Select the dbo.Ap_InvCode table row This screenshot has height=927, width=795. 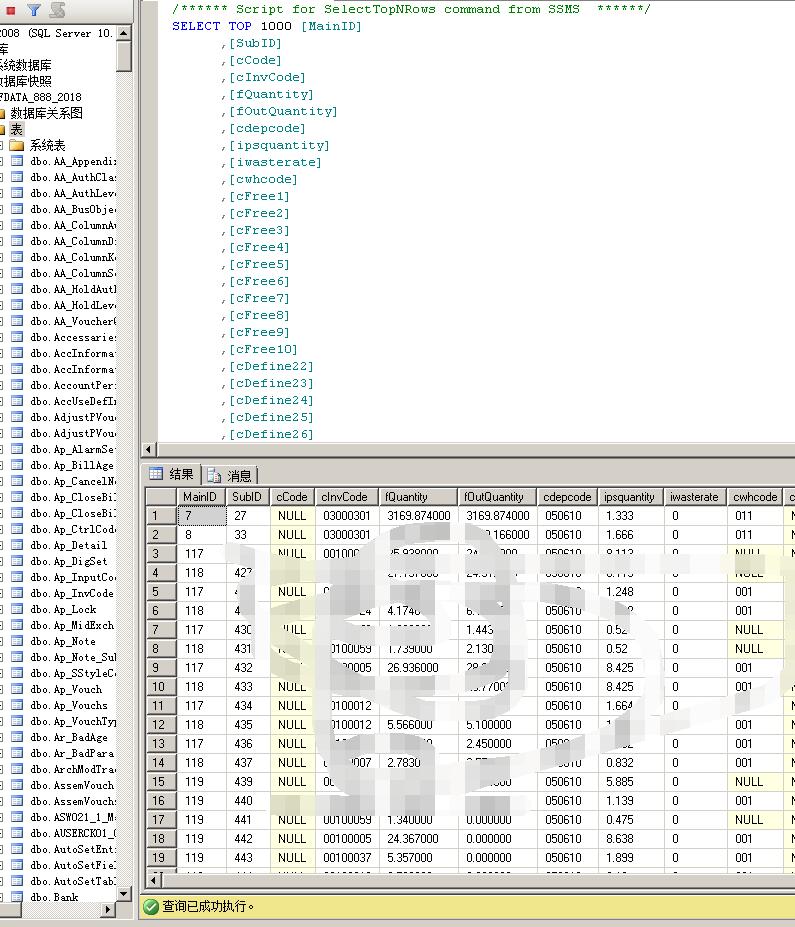tap(72, 593)
